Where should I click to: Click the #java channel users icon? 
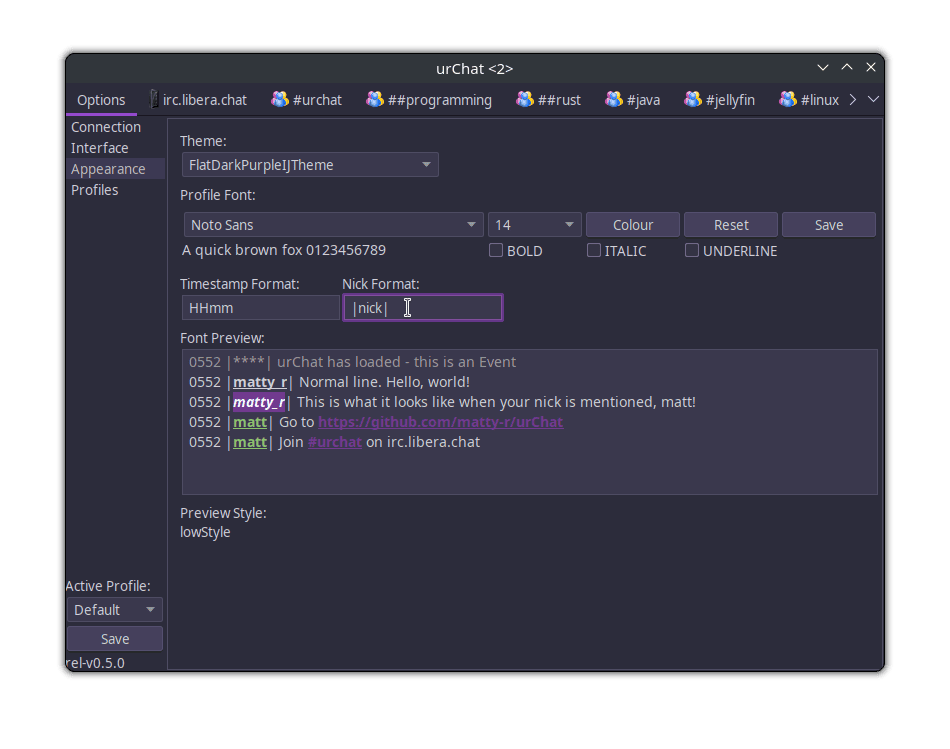(x=614, y=99)
